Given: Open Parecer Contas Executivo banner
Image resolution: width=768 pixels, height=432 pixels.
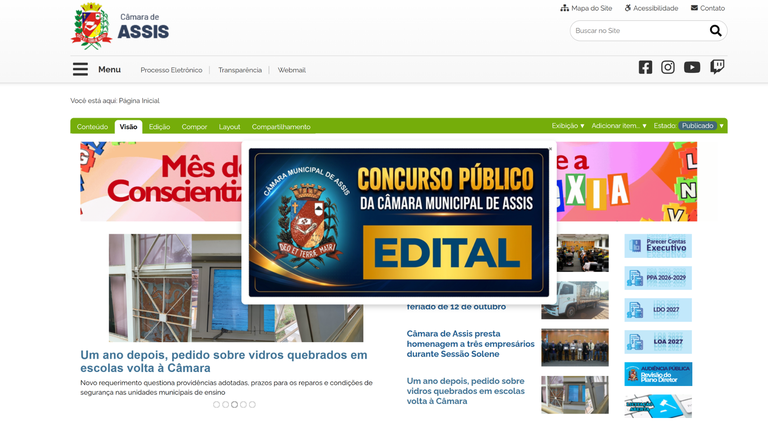Looking at the screenshot, I should [658, 246].
